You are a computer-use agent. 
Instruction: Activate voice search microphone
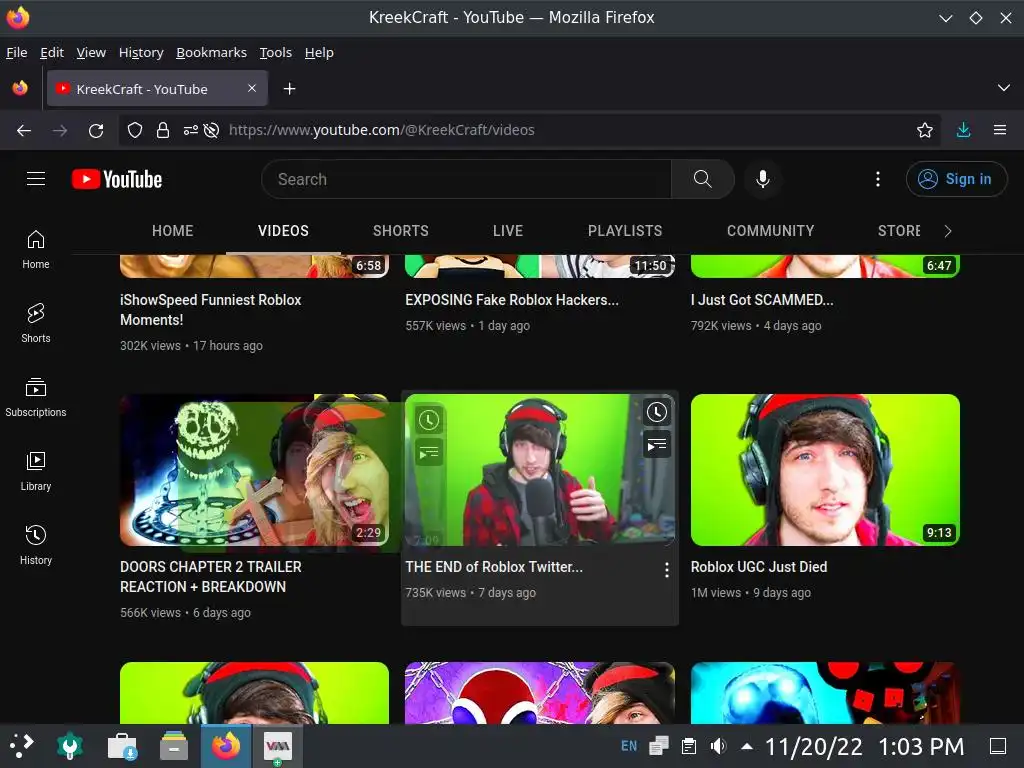click(x=762, y=179)
